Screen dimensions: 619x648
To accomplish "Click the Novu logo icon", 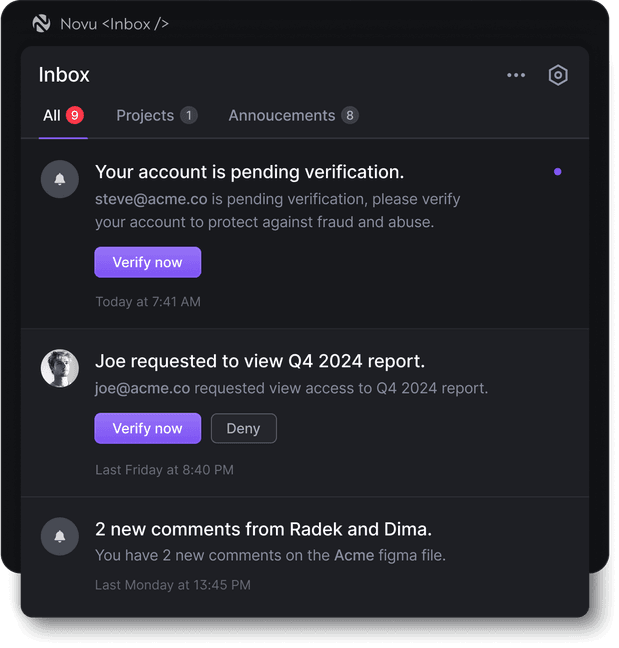I will point(41,24).
